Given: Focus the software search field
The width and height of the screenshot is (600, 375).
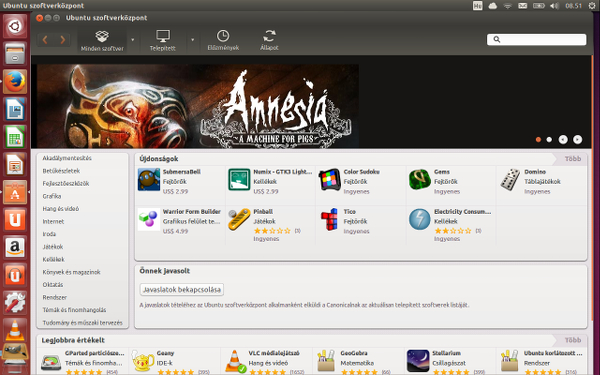Looking at the screenshot, I should [536, 39].
